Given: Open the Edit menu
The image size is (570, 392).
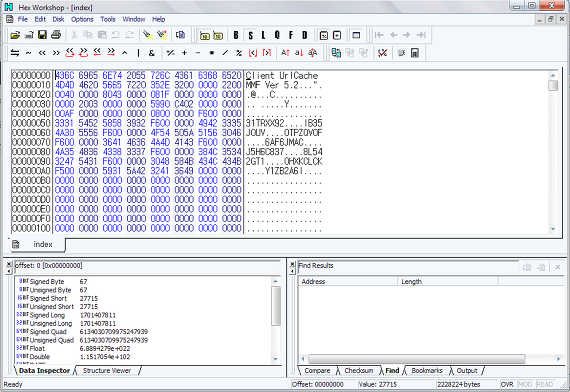Looking at the screenshot, I should 40,19.
